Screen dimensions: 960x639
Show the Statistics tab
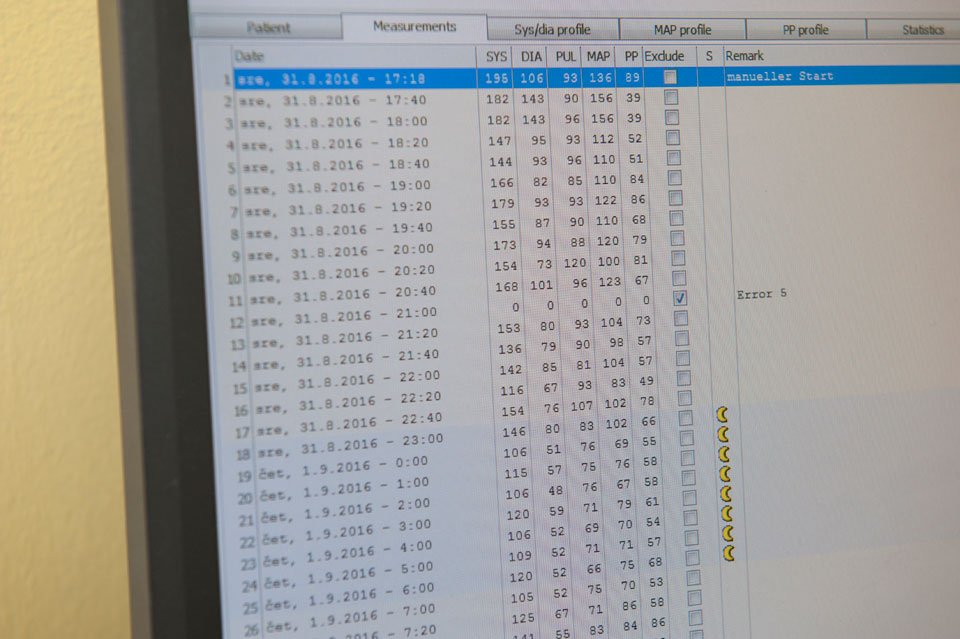[922, 30]
